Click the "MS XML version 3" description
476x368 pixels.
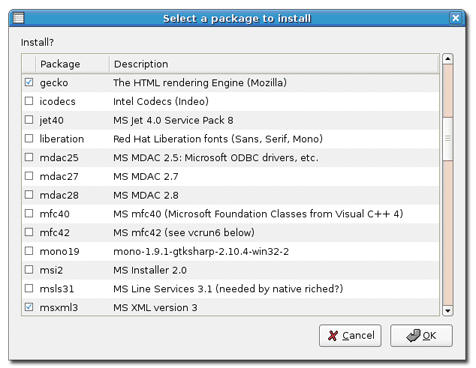click(155, 308)
